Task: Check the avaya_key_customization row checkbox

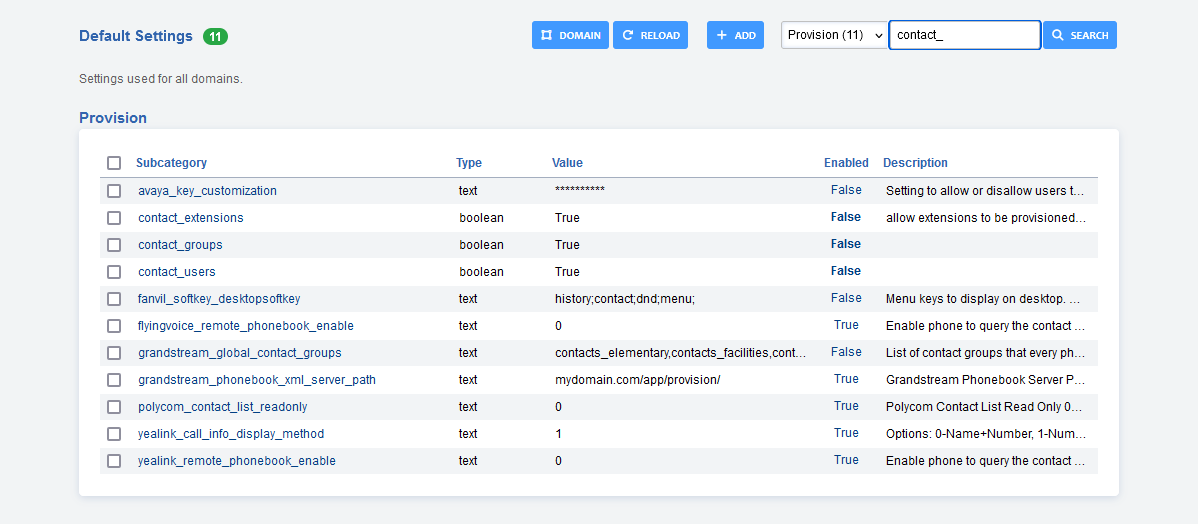Action: pos(114,191)
